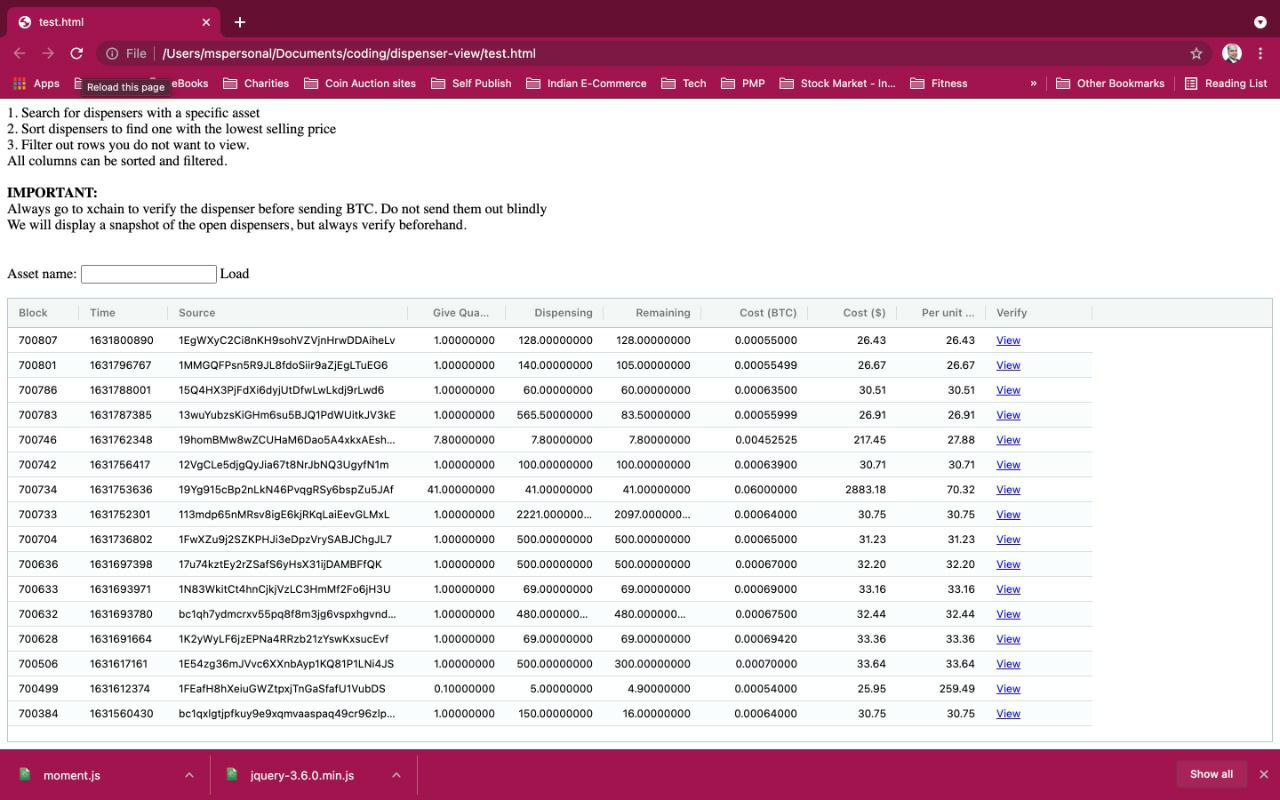Open the moment.js download options chevron

click(189, 775)
